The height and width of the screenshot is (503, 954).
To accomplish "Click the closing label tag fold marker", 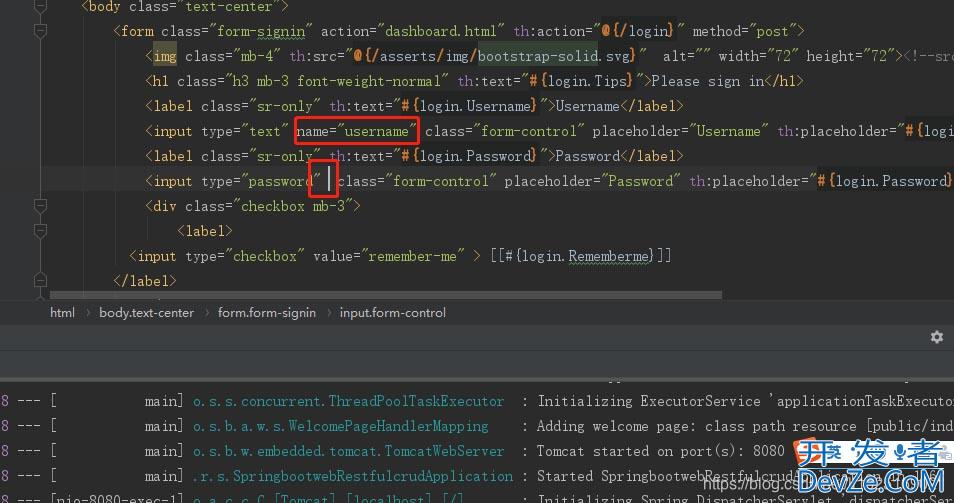I will (40, 280).
